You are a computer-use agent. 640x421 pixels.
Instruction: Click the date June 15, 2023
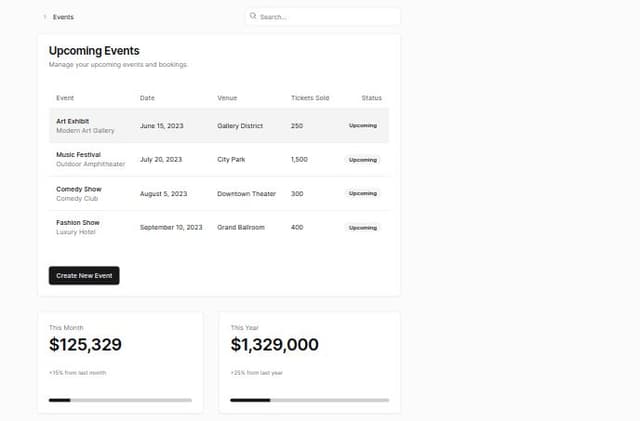pyautogui.click(x=162, y=126)
